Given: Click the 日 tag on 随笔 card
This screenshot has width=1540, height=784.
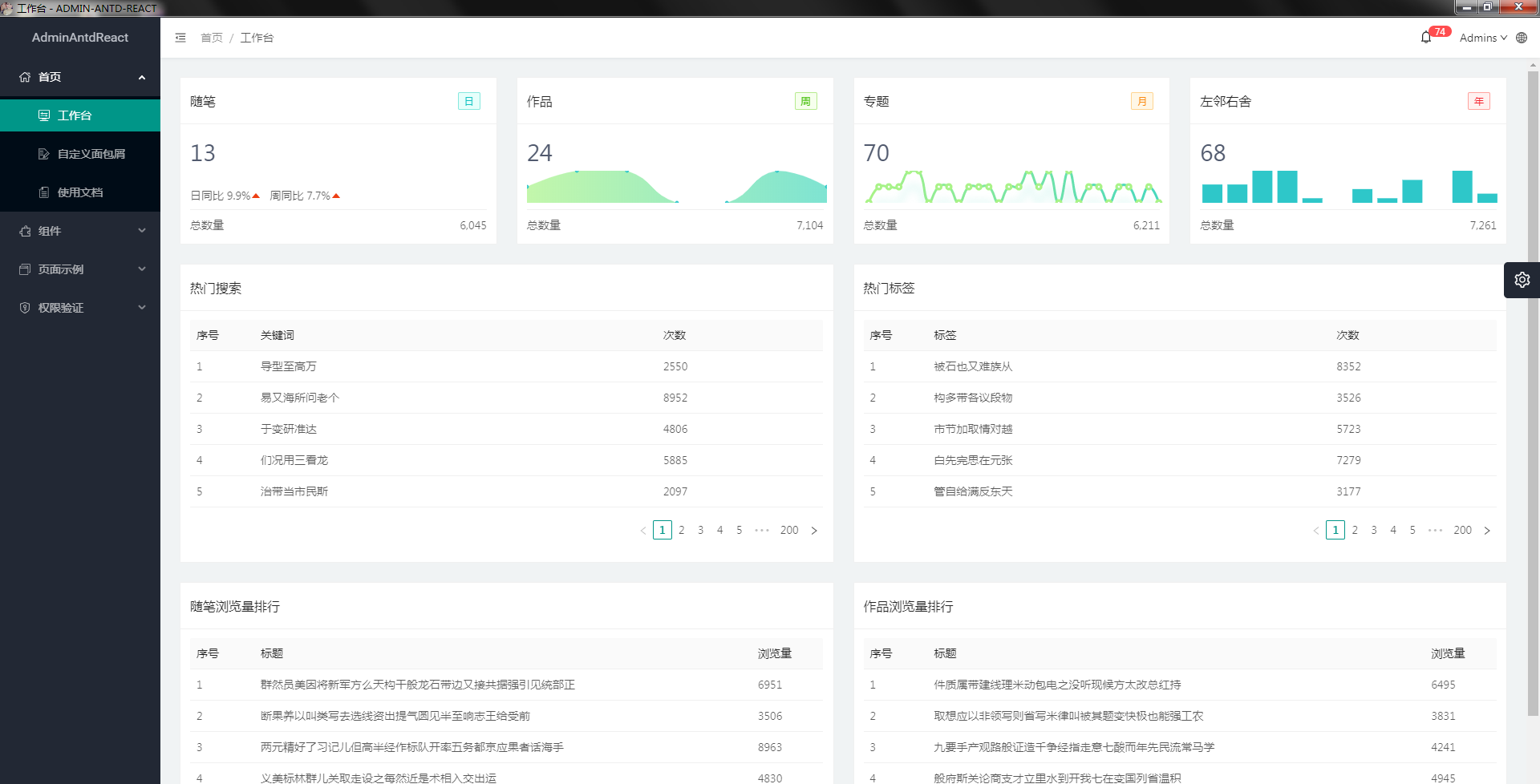Looking at the screenshot, I should [x=469, y=101].
